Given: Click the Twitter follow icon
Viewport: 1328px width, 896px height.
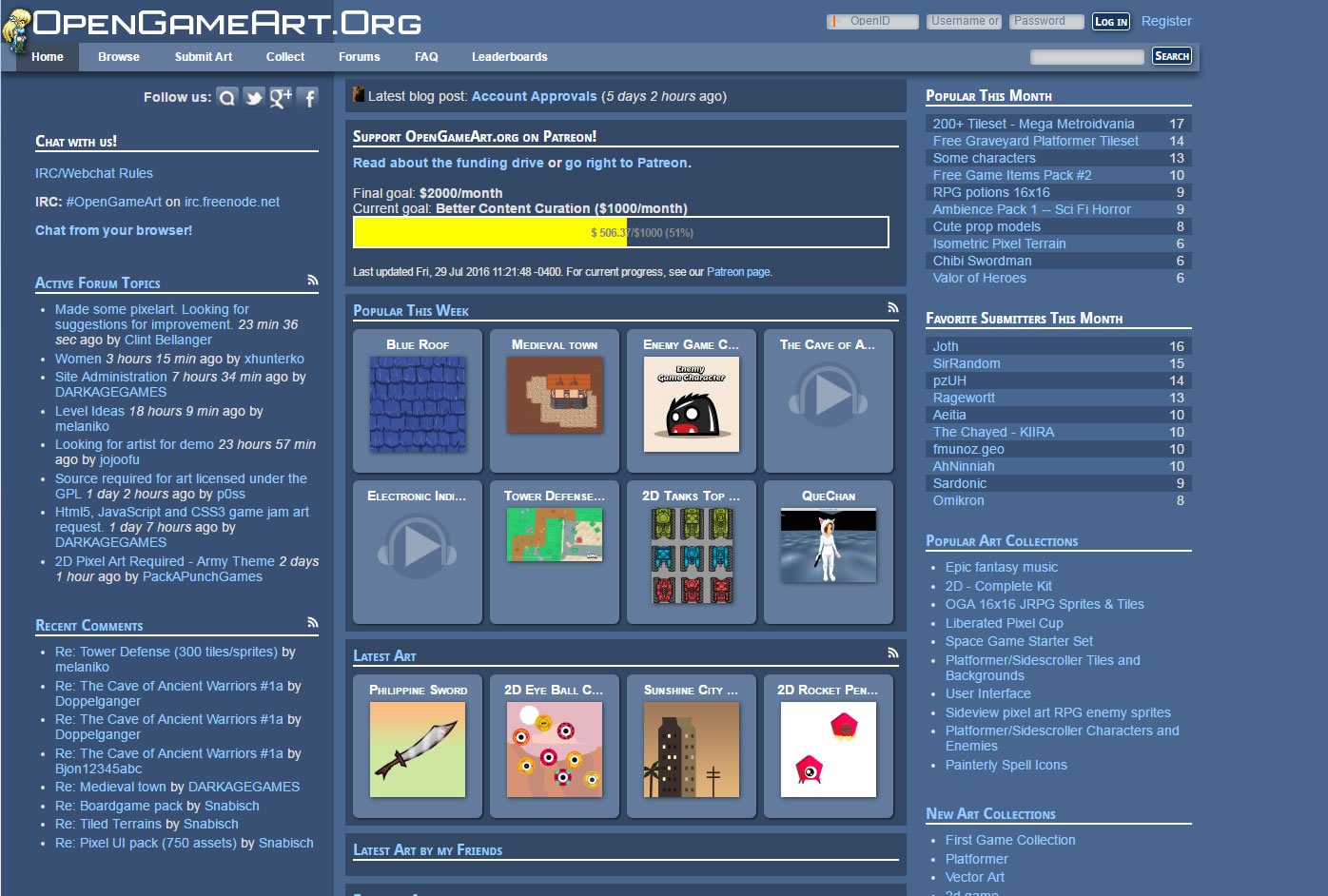Looking at the screenshot, I should pyautogui.click(x=253, y=97).
